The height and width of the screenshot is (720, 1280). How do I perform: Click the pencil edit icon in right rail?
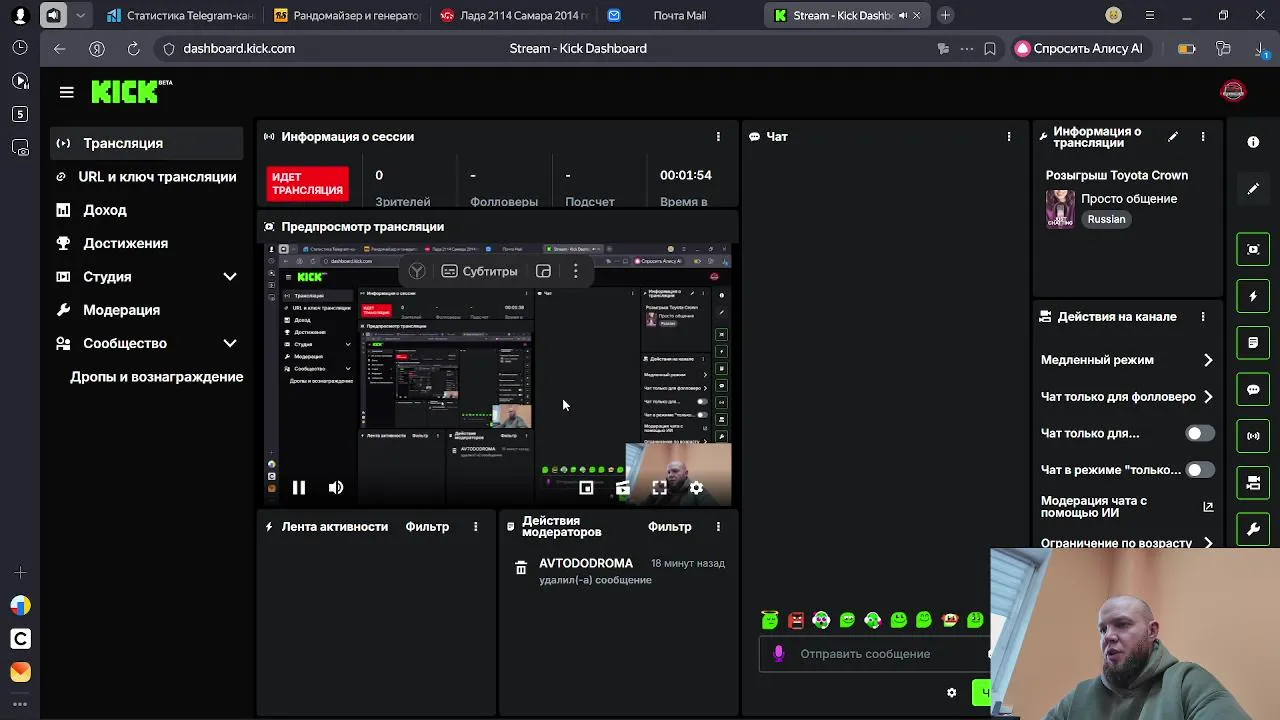tap(1253, 189)
